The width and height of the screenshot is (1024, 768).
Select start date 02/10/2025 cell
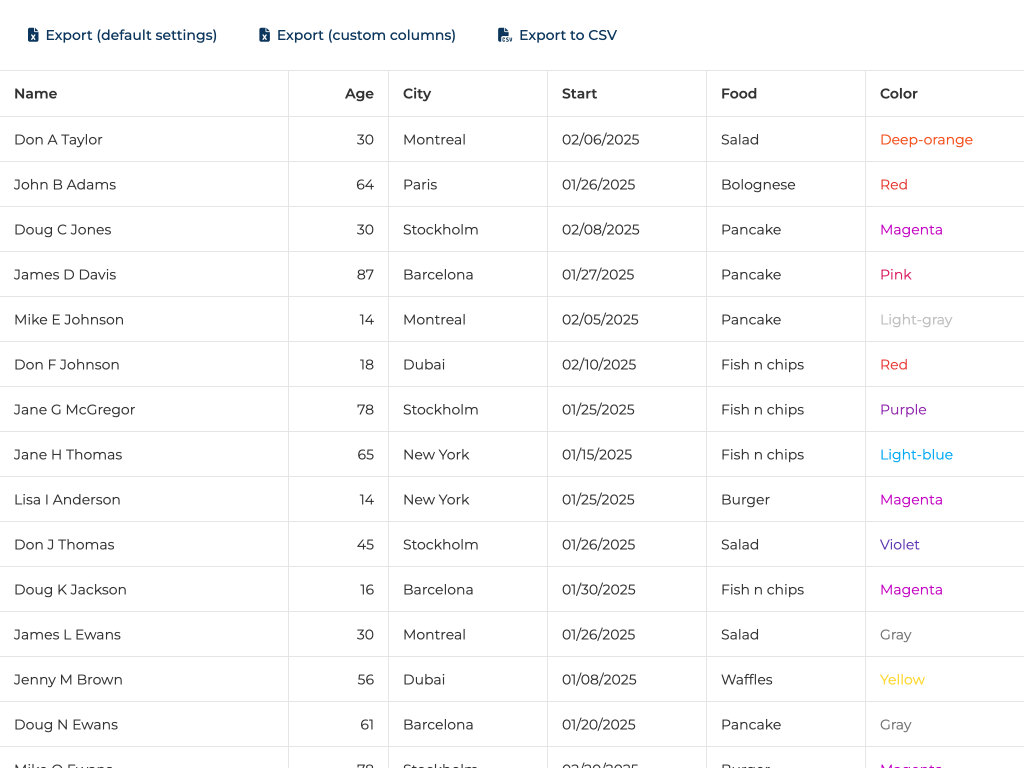tap(599, 365)
